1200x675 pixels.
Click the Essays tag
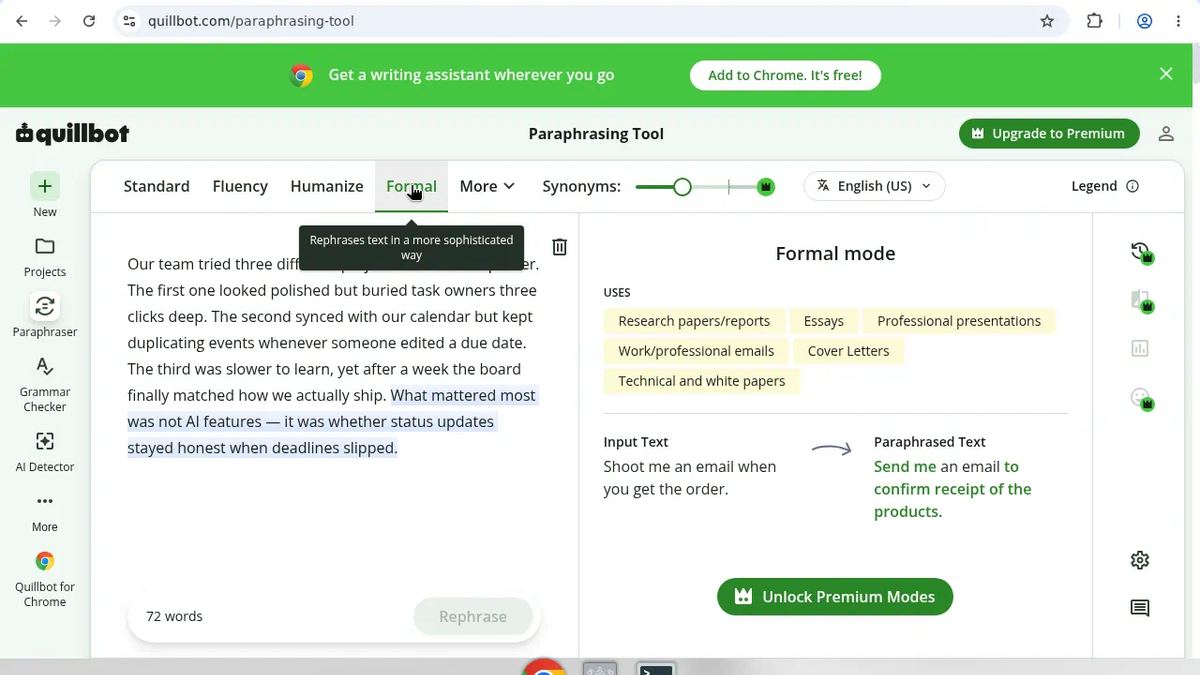824,321
